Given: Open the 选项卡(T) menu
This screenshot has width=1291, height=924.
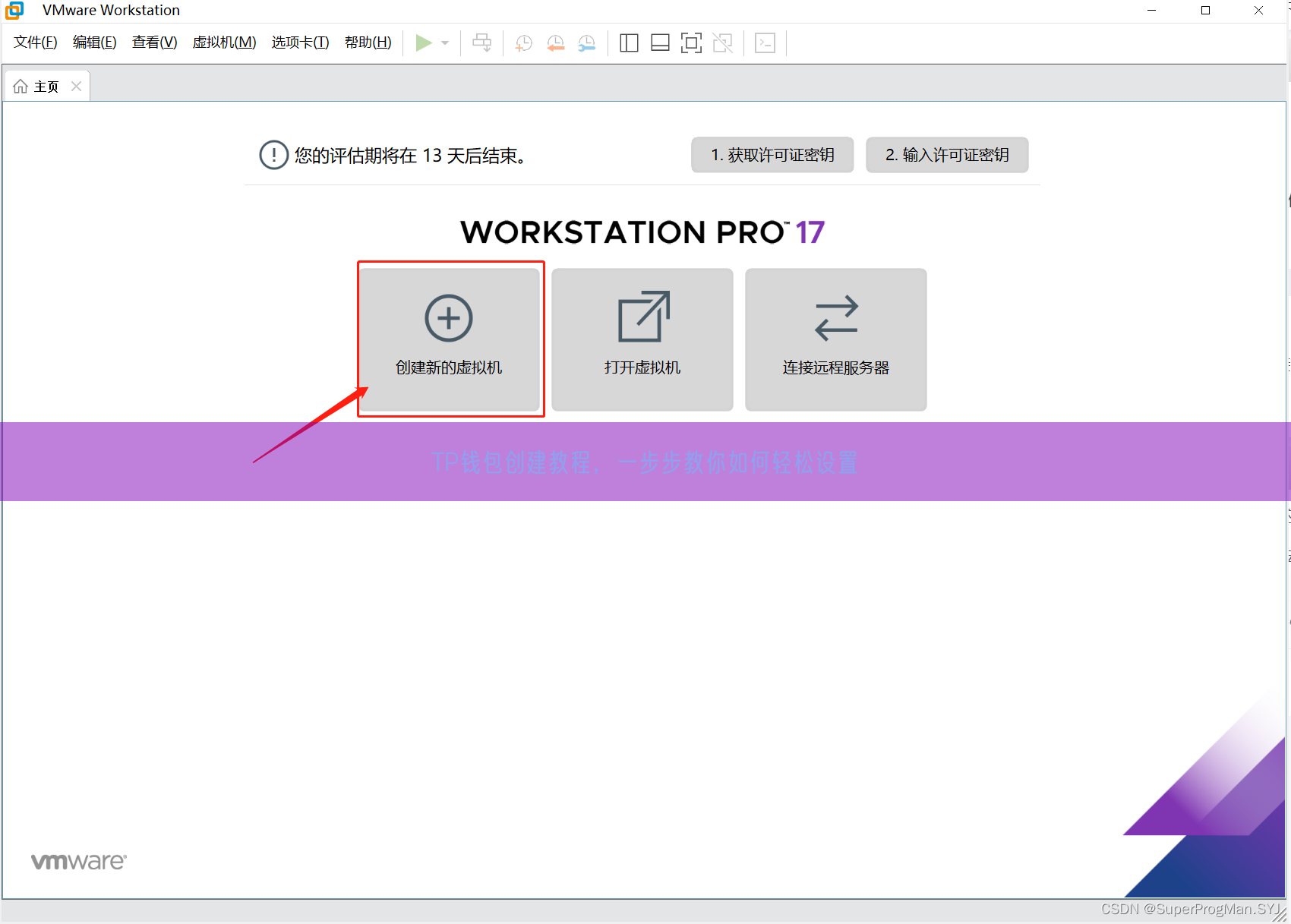Looking at the screenshot, I should tap(301, 43).
